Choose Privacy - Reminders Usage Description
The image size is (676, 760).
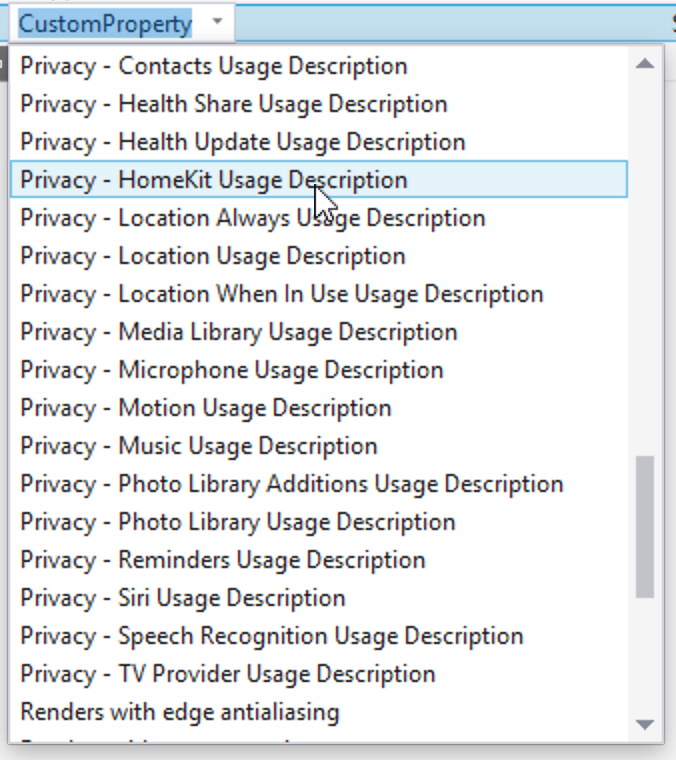(x=223, y=561)
